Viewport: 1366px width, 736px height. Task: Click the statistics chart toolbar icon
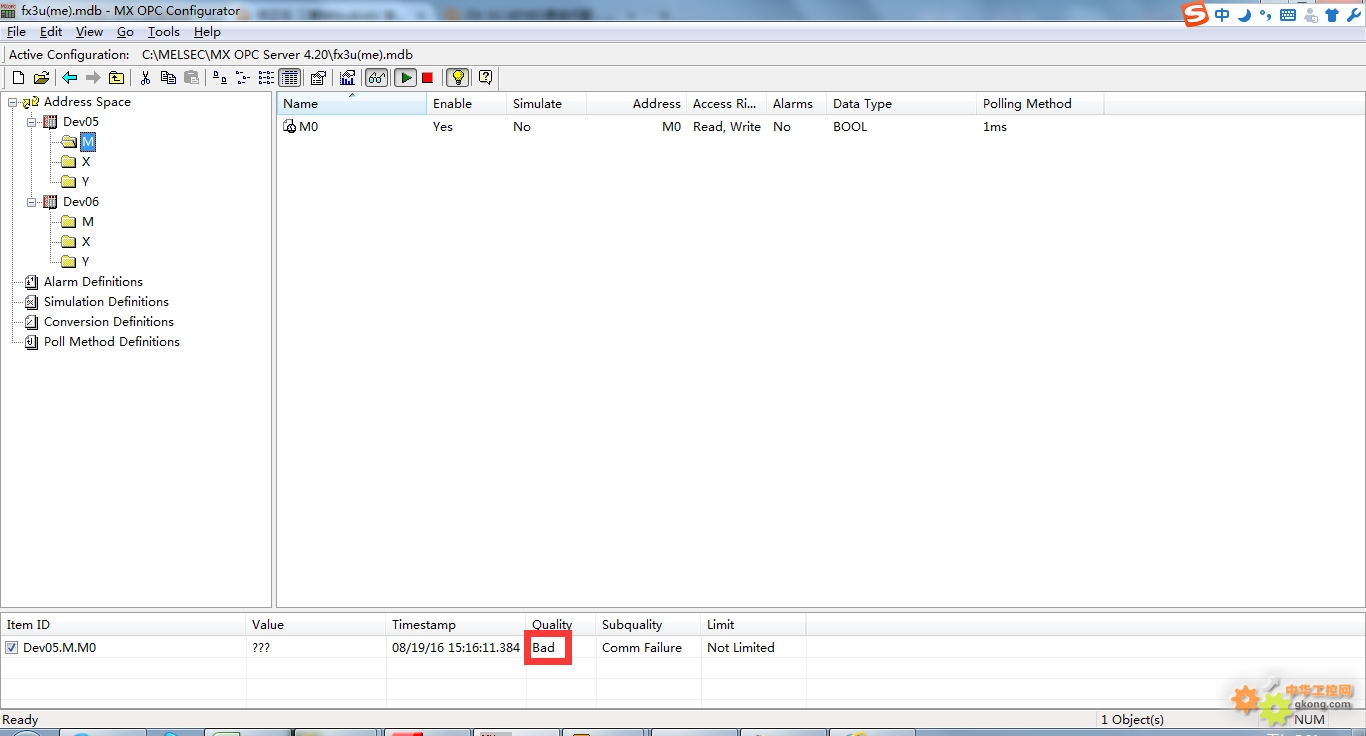(347, 78)
